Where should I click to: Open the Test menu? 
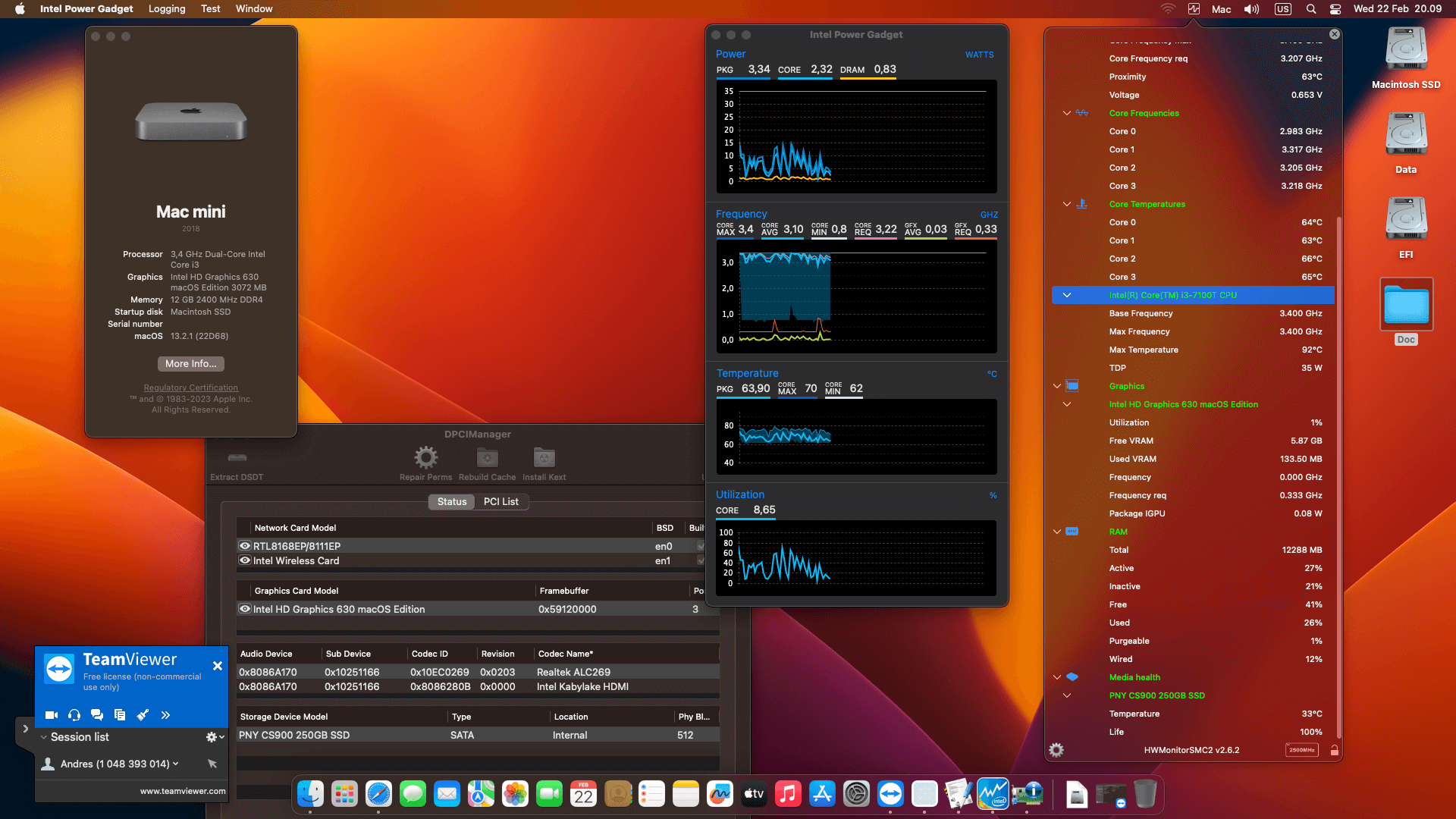pos(211,9)
